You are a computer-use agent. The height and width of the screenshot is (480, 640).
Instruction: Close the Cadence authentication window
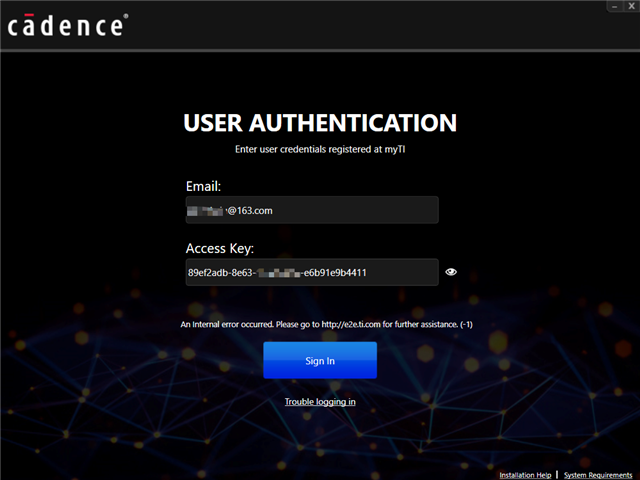point(630,6)
